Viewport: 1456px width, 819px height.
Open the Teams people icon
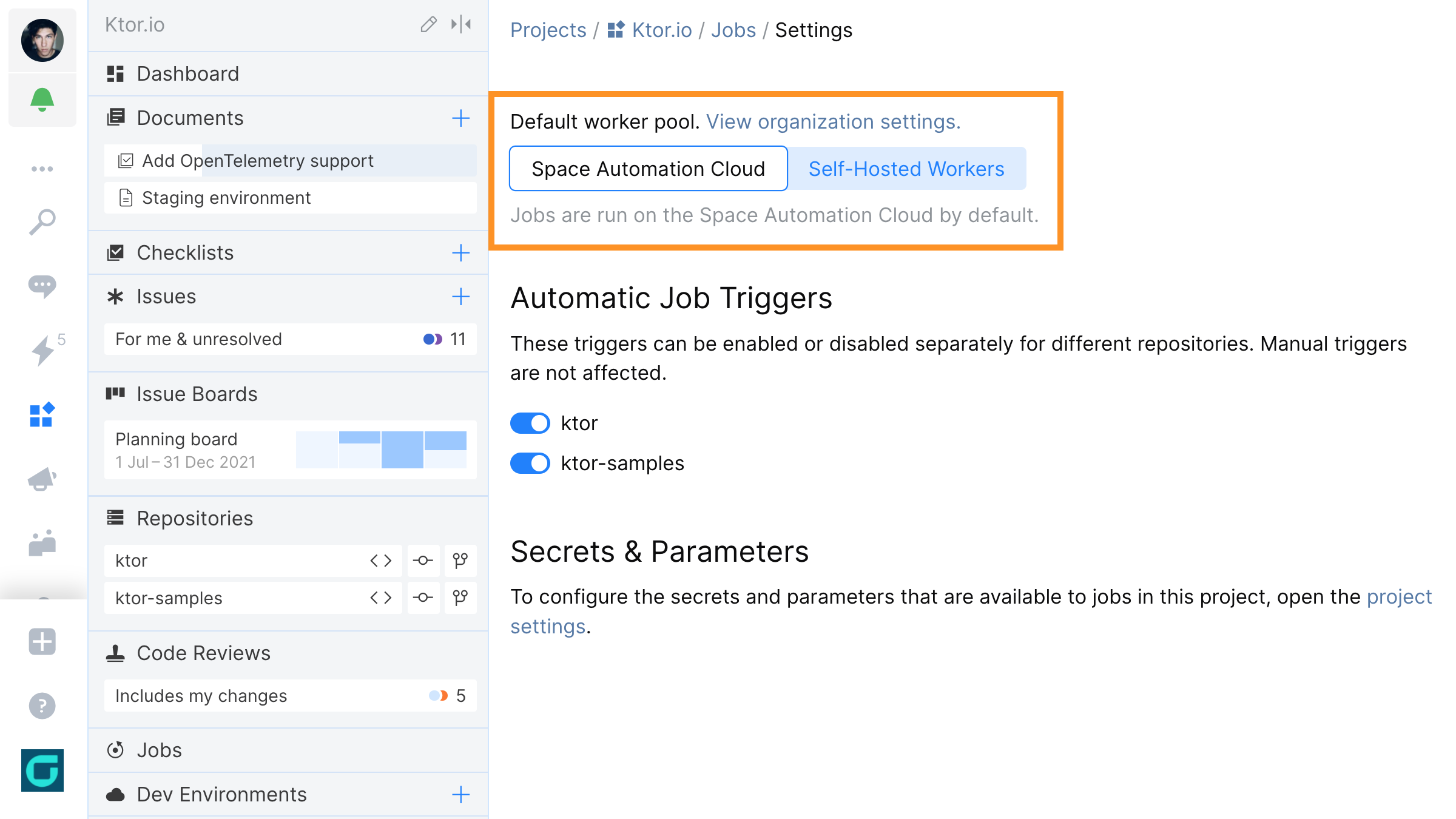pos(42,543)
